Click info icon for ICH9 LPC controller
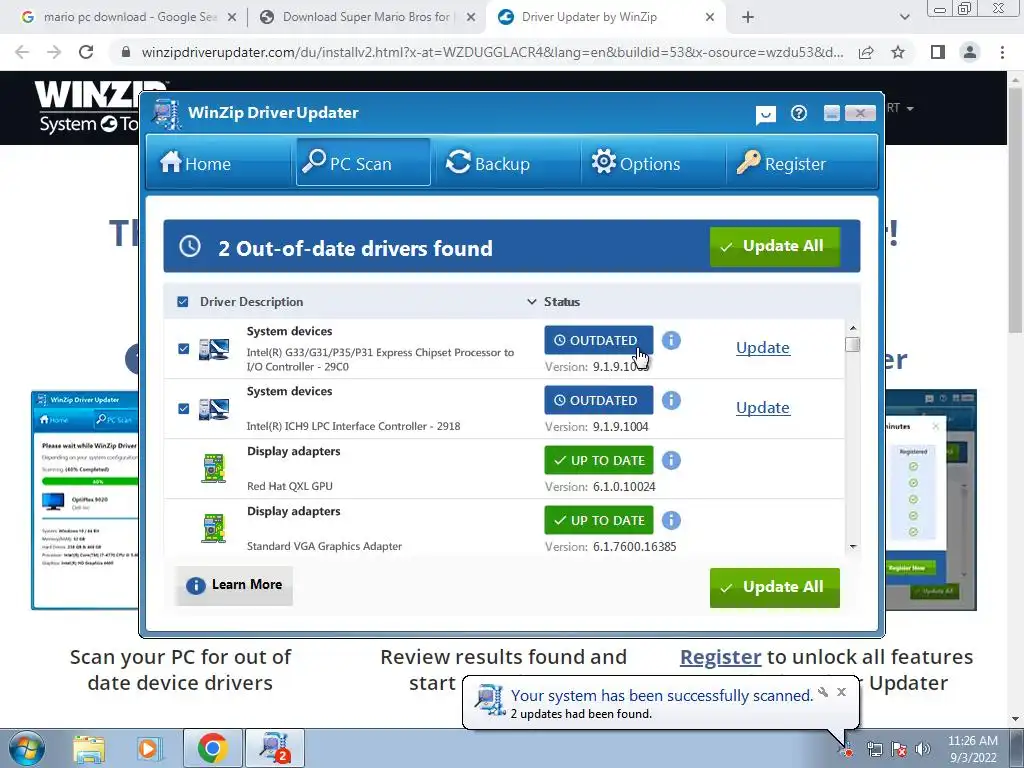The image size is (1024, 768). (x=671, y=400)
